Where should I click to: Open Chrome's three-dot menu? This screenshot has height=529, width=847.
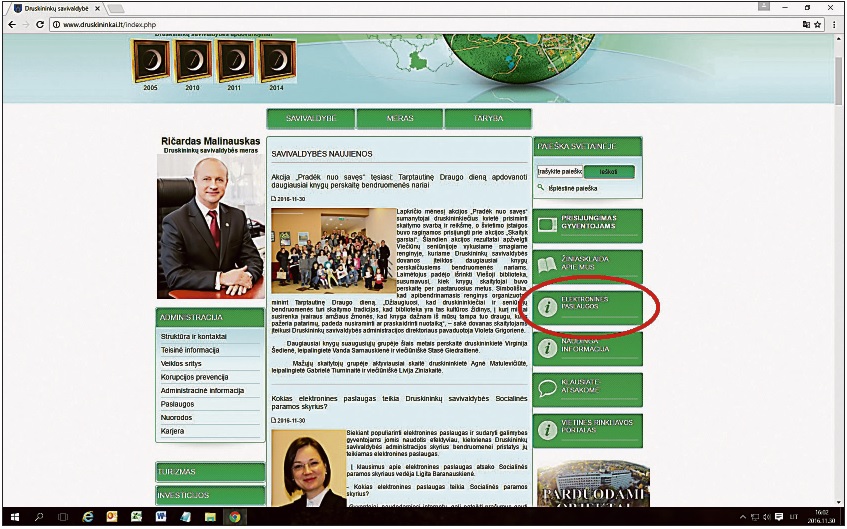[x=834, y=25]
